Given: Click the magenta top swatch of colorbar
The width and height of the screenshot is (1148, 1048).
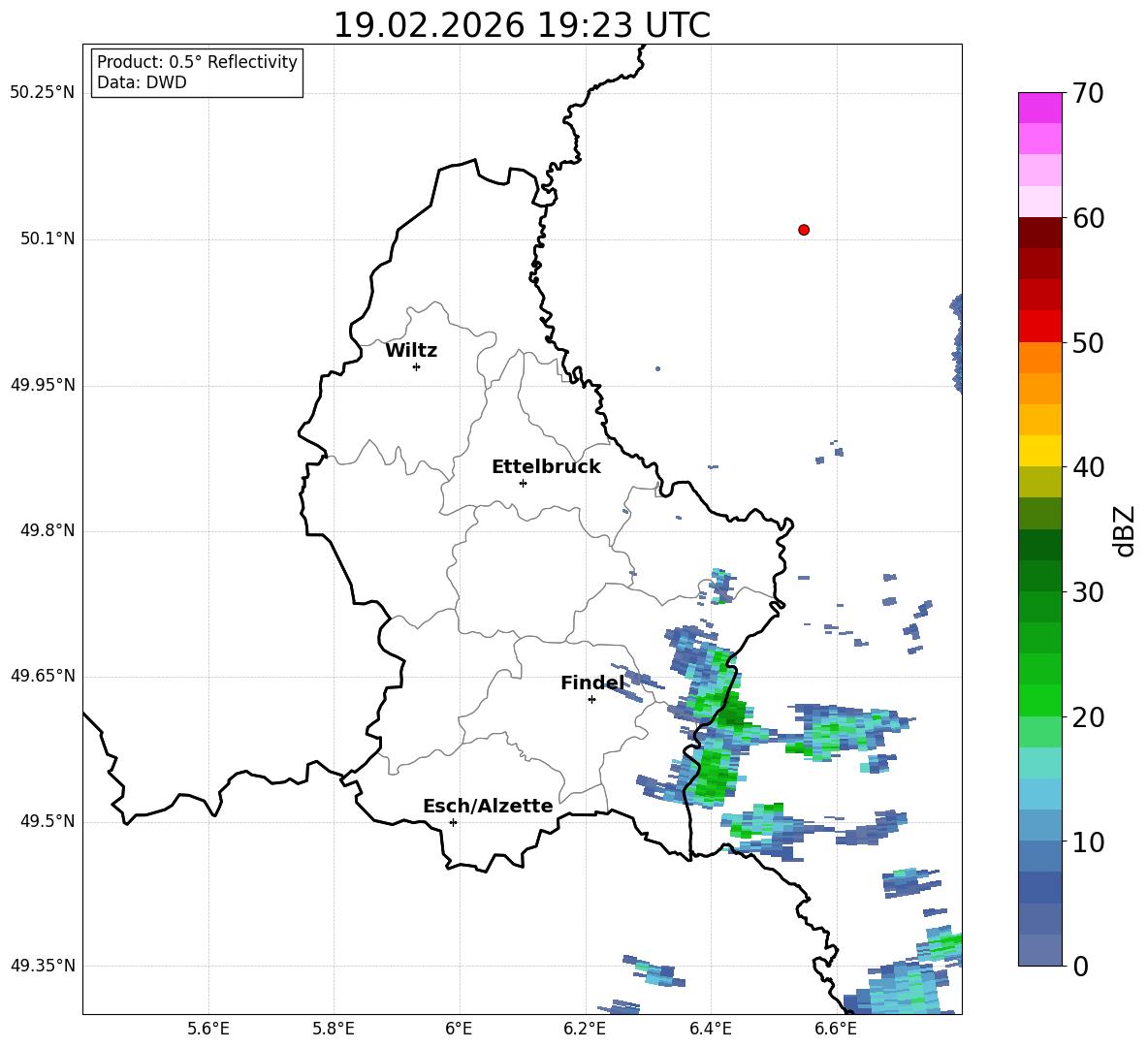Looking at the screenshot, I should pos(1040,108).
